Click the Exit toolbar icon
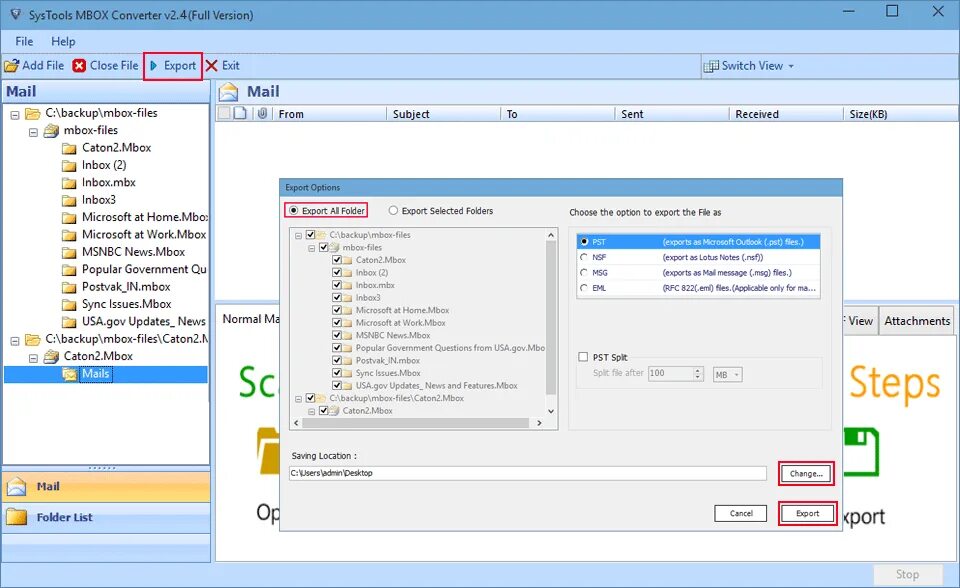The width and height of the screenshot is (960, 588). point(212,66)
